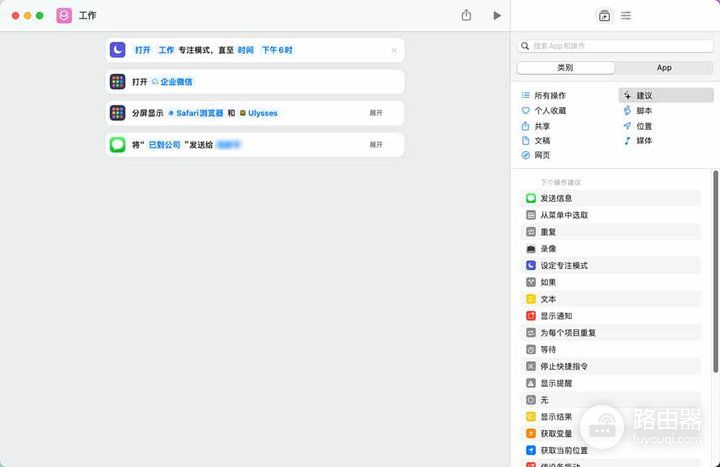The height and width of the screenshot is (467, 720).
Task: Open the shortcut details settings icon
Action: click(626, 15)
